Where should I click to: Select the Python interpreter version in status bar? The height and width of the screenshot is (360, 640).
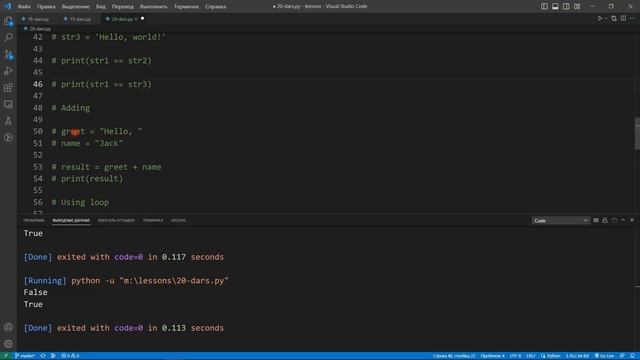[x=577, y=356]
